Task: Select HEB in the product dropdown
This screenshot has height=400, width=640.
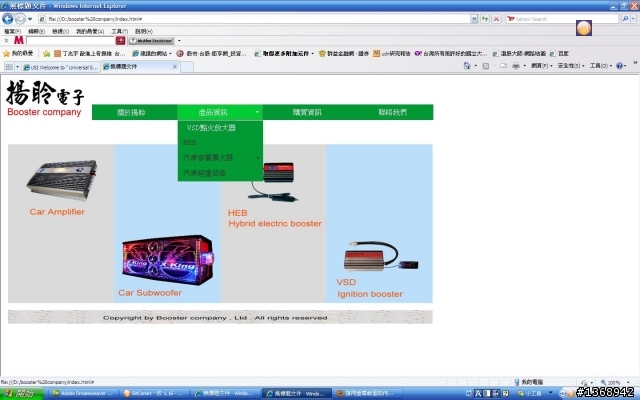Action: tap(220, 142)
